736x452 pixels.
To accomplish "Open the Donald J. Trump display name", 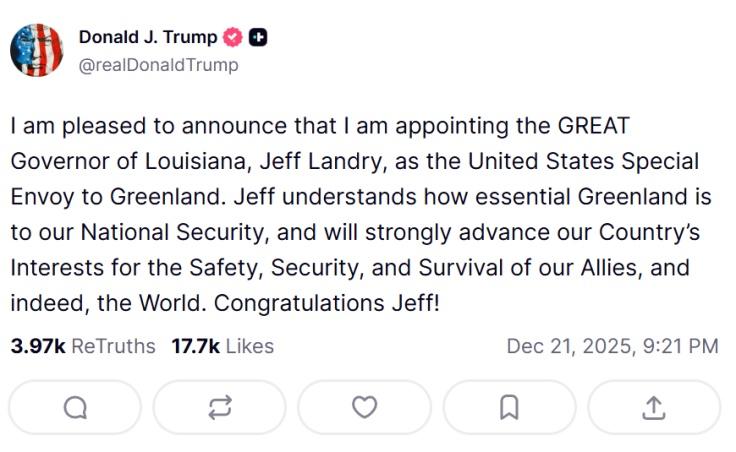I will (x=148, y=38).
